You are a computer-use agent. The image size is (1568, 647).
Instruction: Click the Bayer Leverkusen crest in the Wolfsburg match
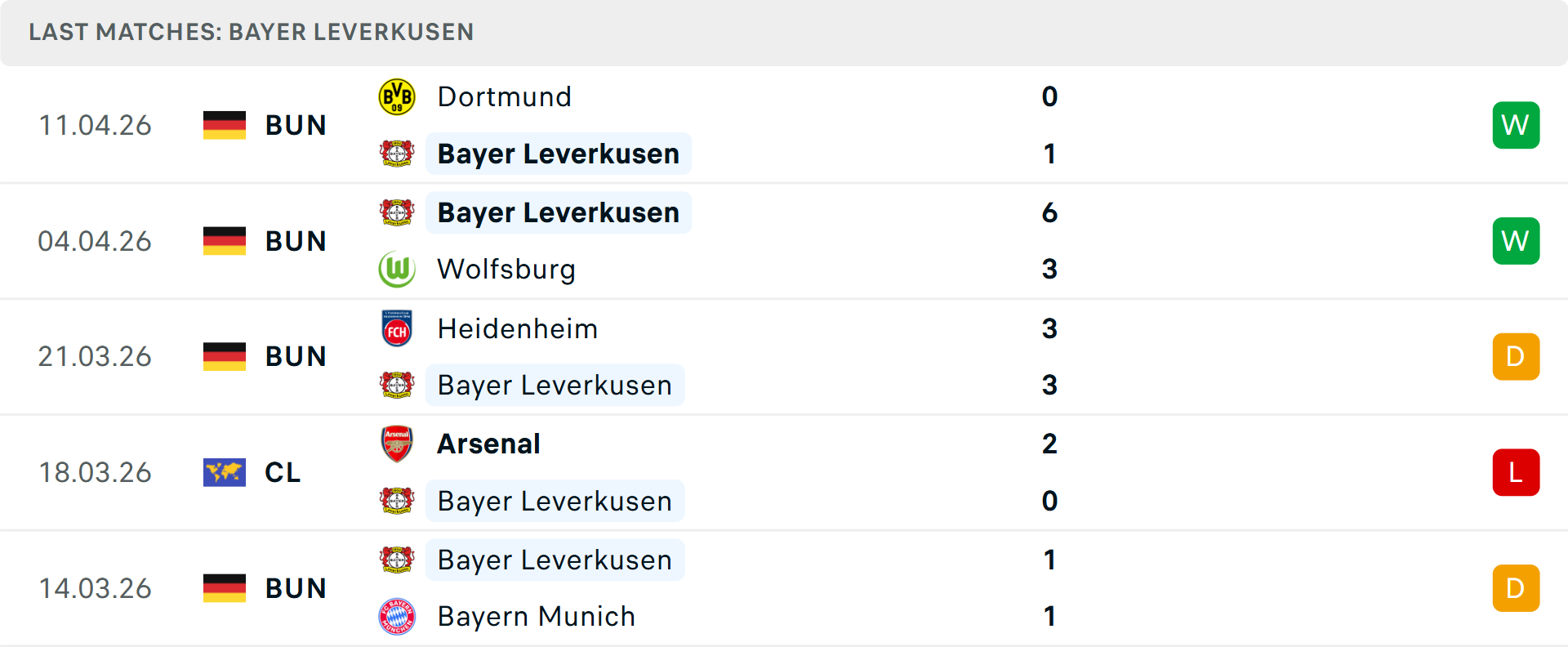tap(397, 212)
